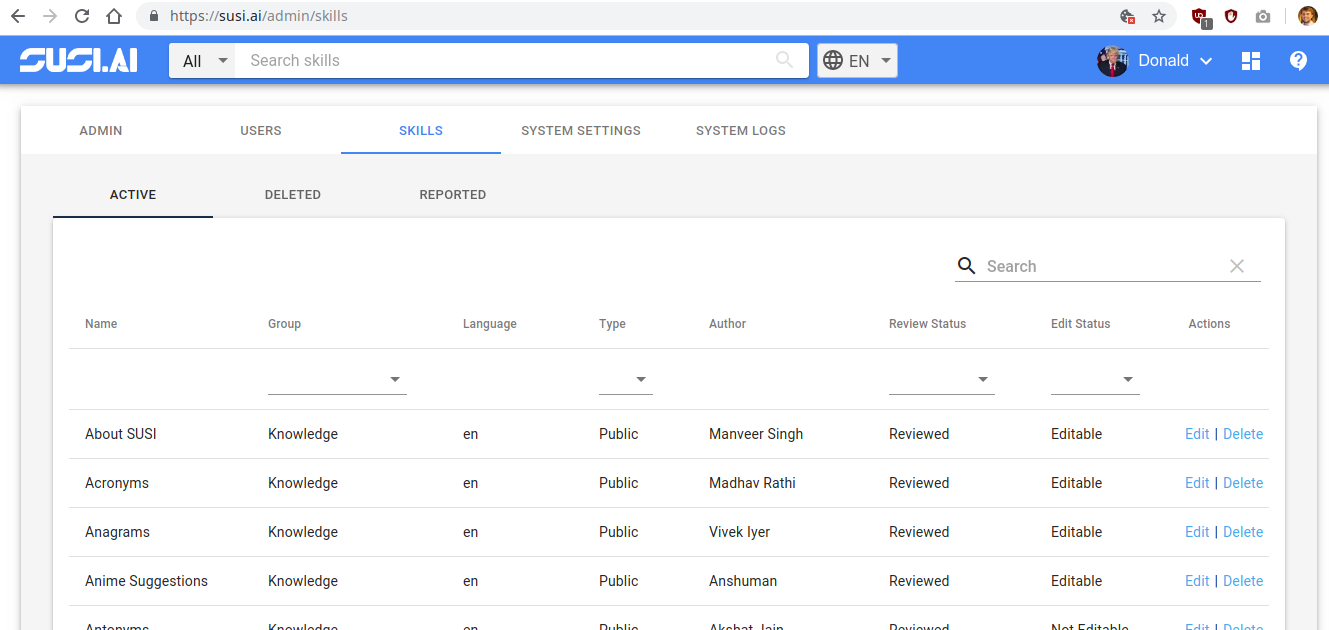Click the browser back arrow
The image size is (1329, 630).
point(18,15)
